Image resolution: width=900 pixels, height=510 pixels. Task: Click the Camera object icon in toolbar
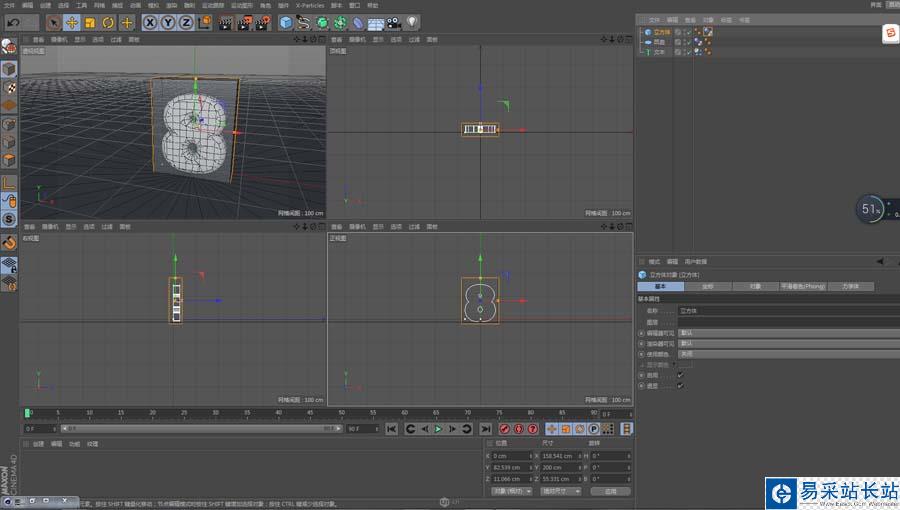394,22
